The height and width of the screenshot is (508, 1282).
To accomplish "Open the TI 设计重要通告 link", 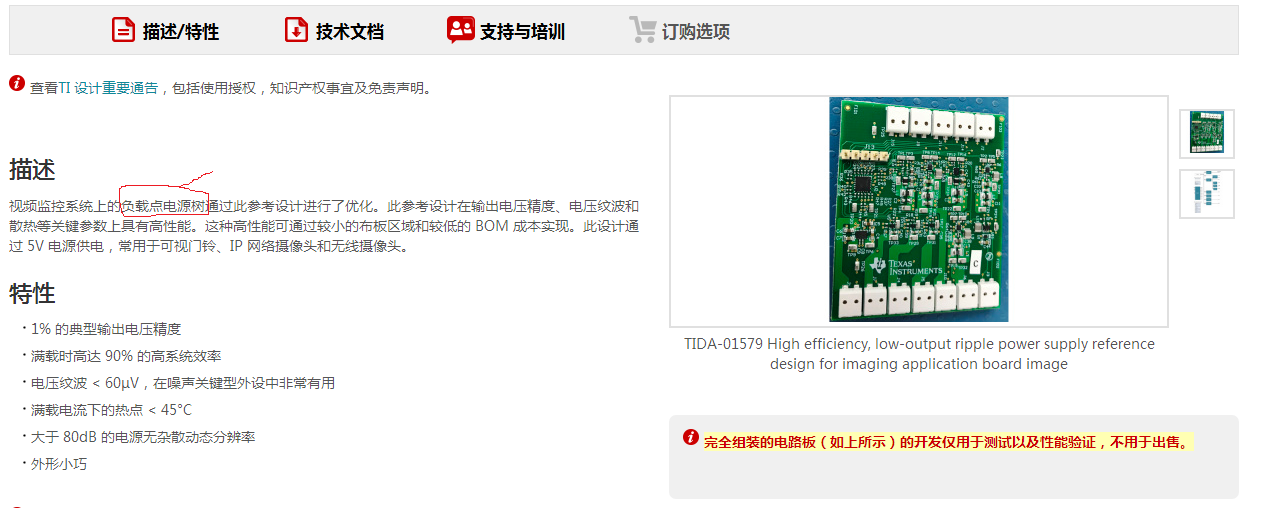I will (x=108, y=88).
